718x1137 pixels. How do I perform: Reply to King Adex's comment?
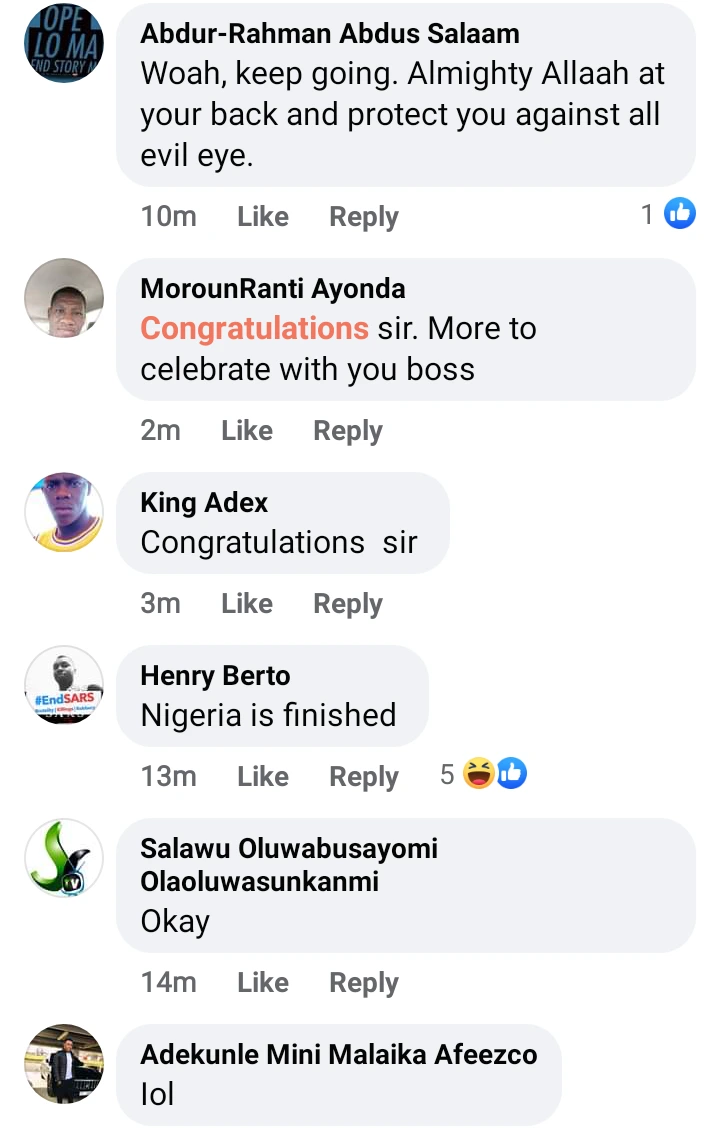coord(348,604)
